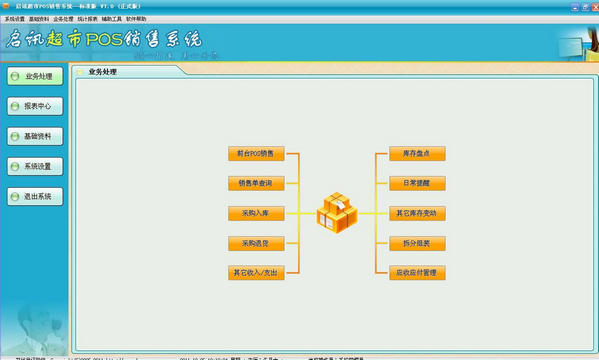This screenshot has height=360, width=599.
Task: Select 业务处理 in the left sidebar
Action: pyautogui.click(x=35, y=76)
